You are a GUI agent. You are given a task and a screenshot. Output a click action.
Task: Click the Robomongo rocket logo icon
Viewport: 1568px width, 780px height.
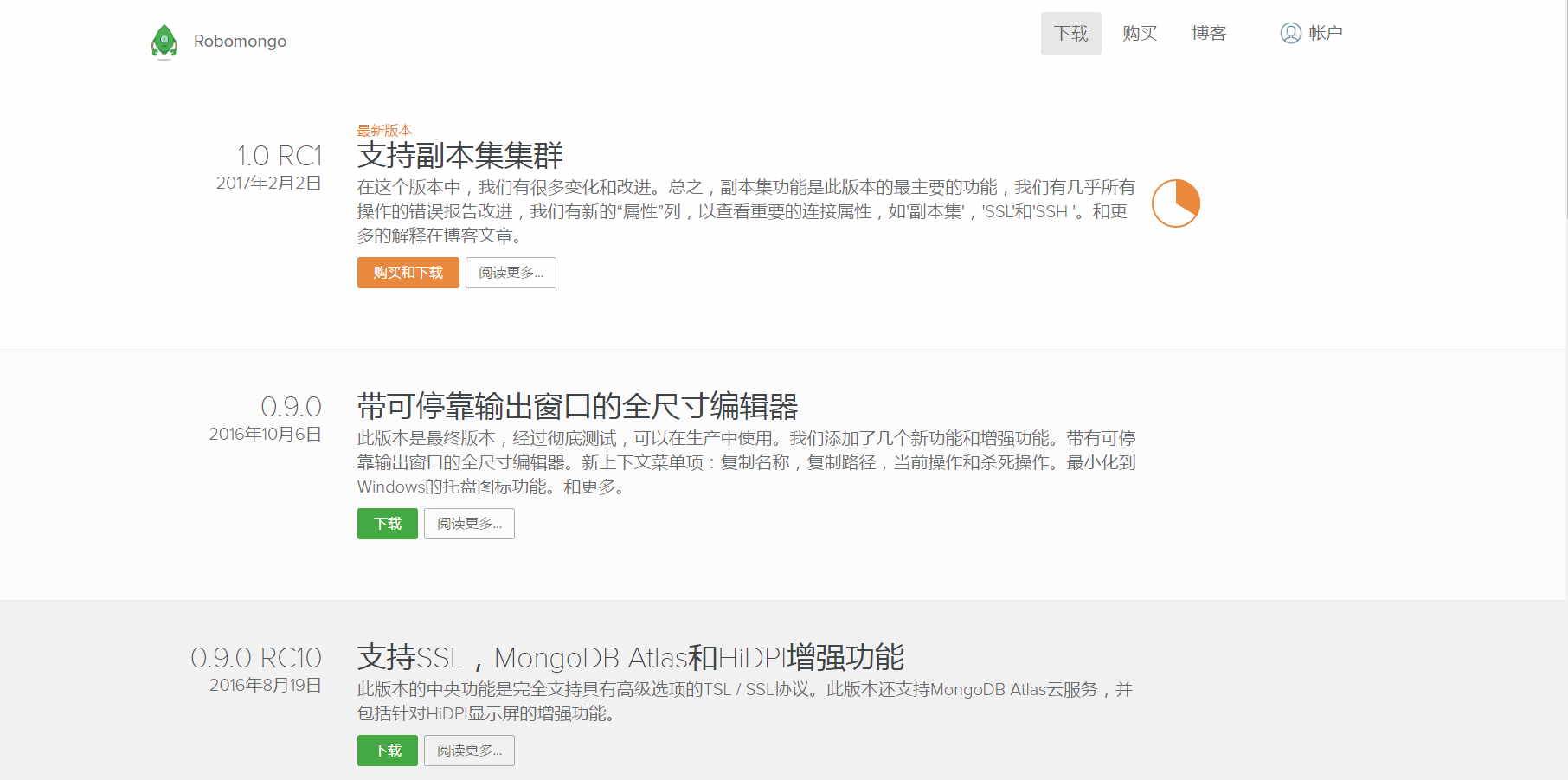coord(164,42)
